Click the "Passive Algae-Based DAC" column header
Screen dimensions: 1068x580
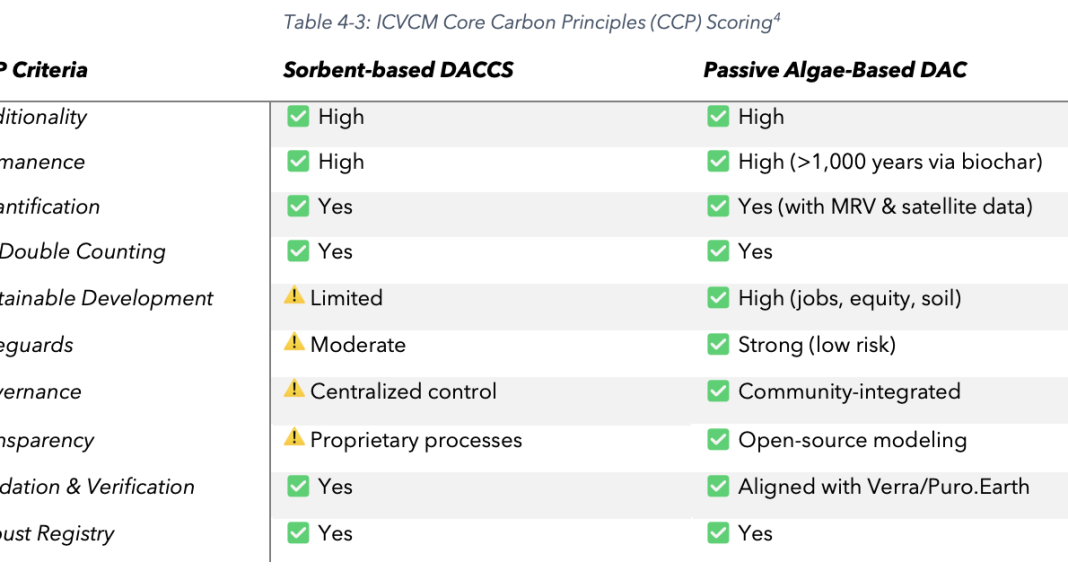pos(835,70)
